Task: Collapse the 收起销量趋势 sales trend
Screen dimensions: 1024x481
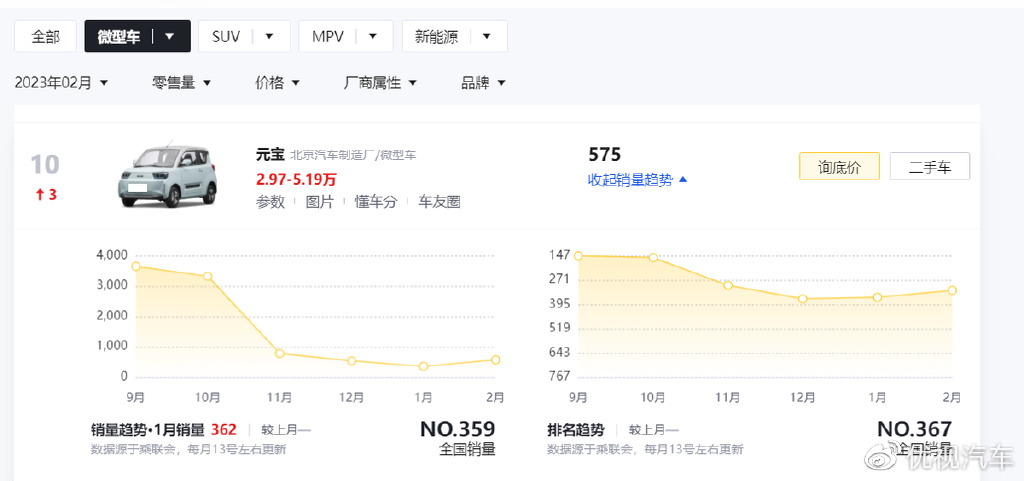Action: pyautogui.click(x=637, y=180)
